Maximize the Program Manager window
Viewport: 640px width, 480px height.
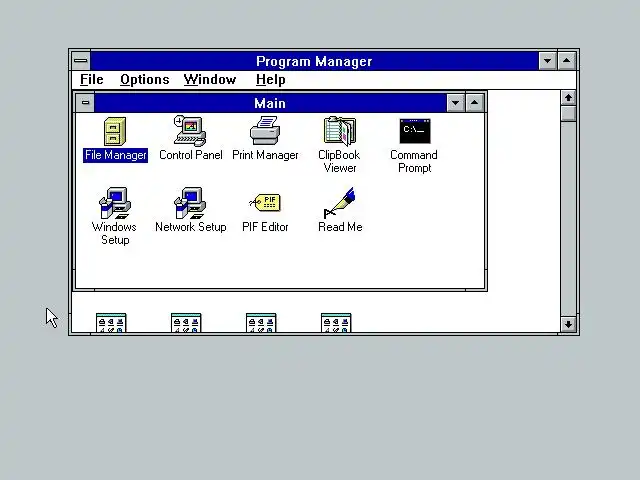click(x=567, y=61)
